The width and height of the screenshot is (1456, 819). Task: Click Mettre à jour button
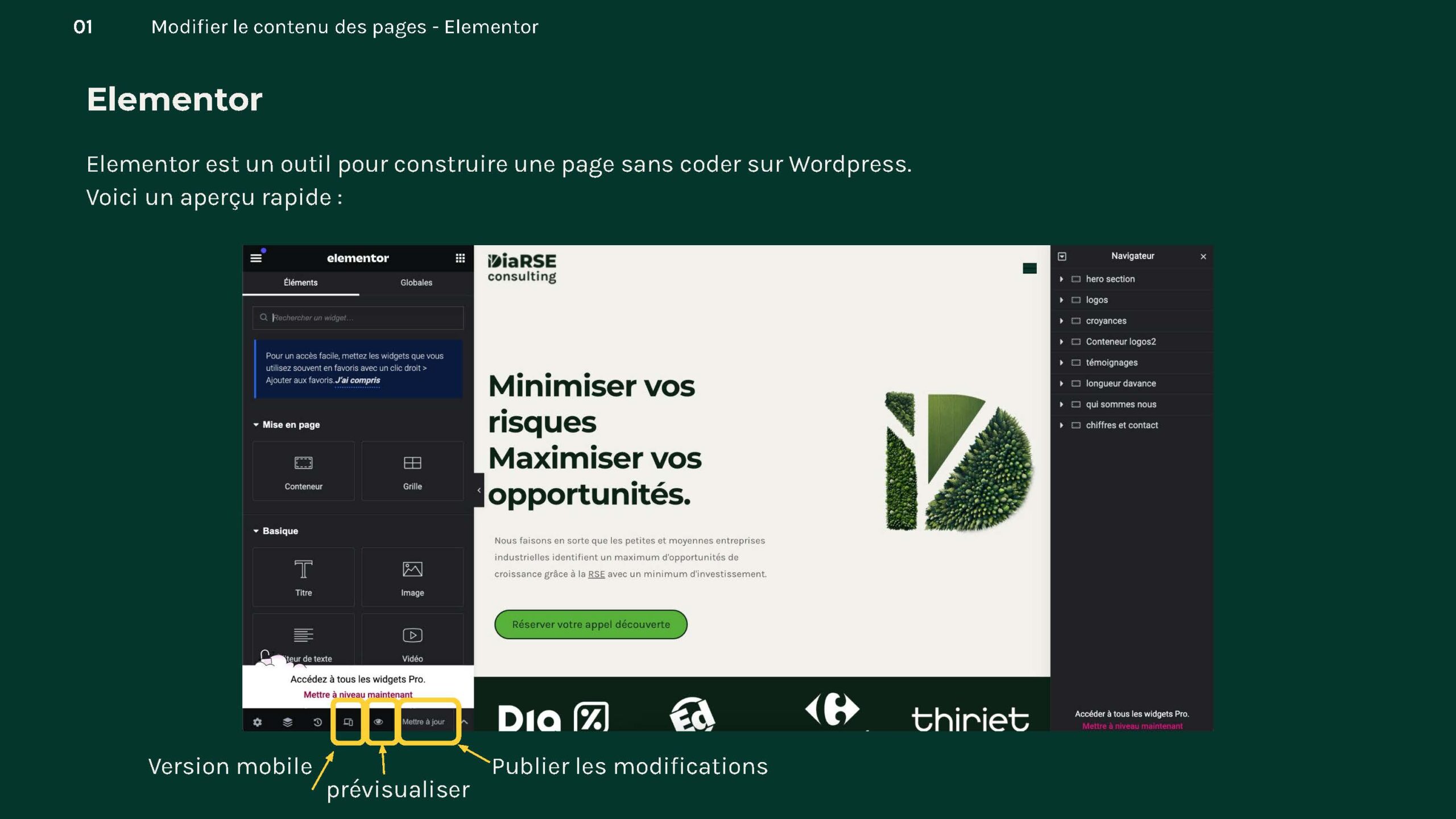point(424,722)
